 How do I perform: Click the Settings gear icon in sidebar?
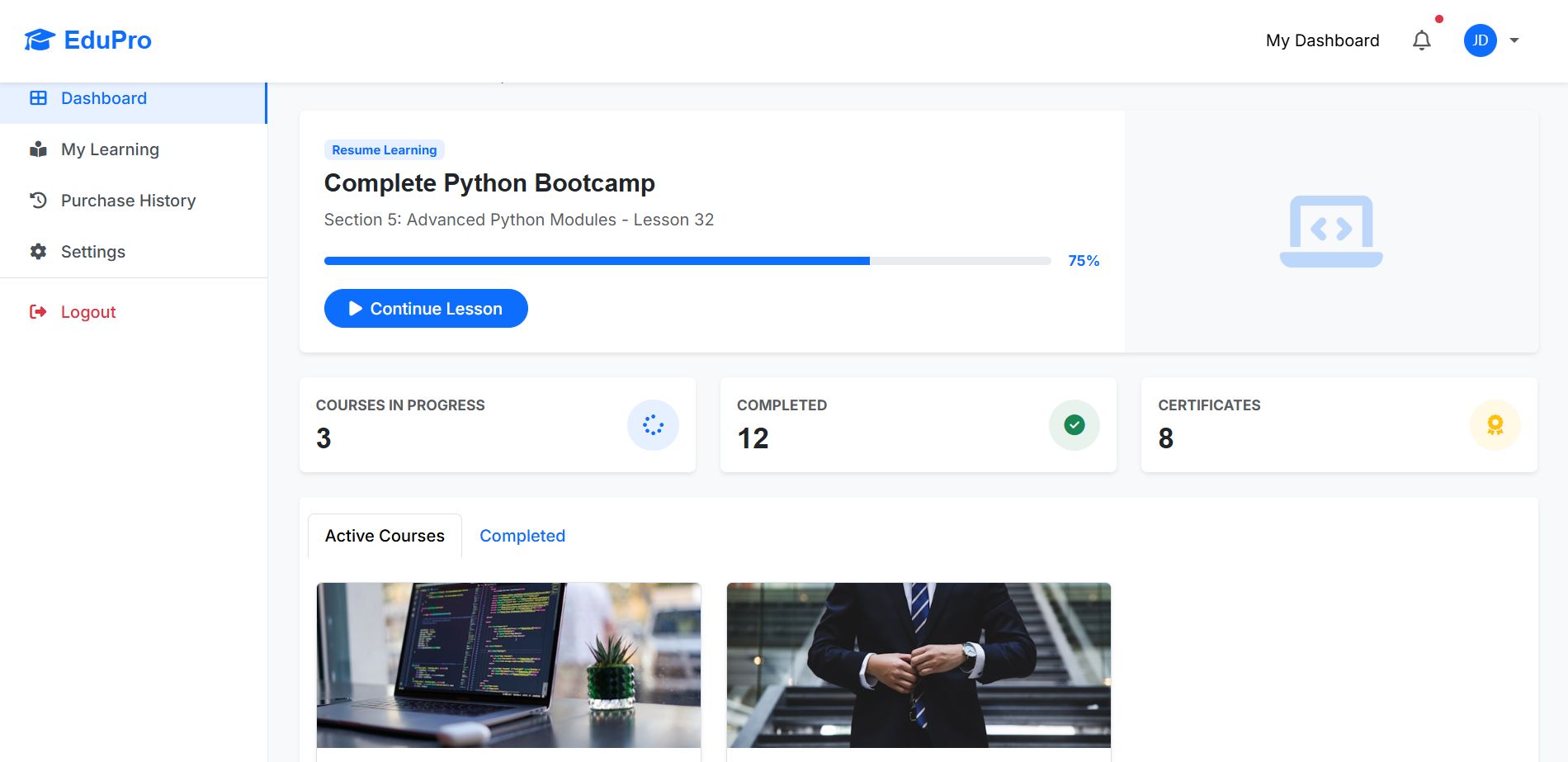[x=38, y=252]
